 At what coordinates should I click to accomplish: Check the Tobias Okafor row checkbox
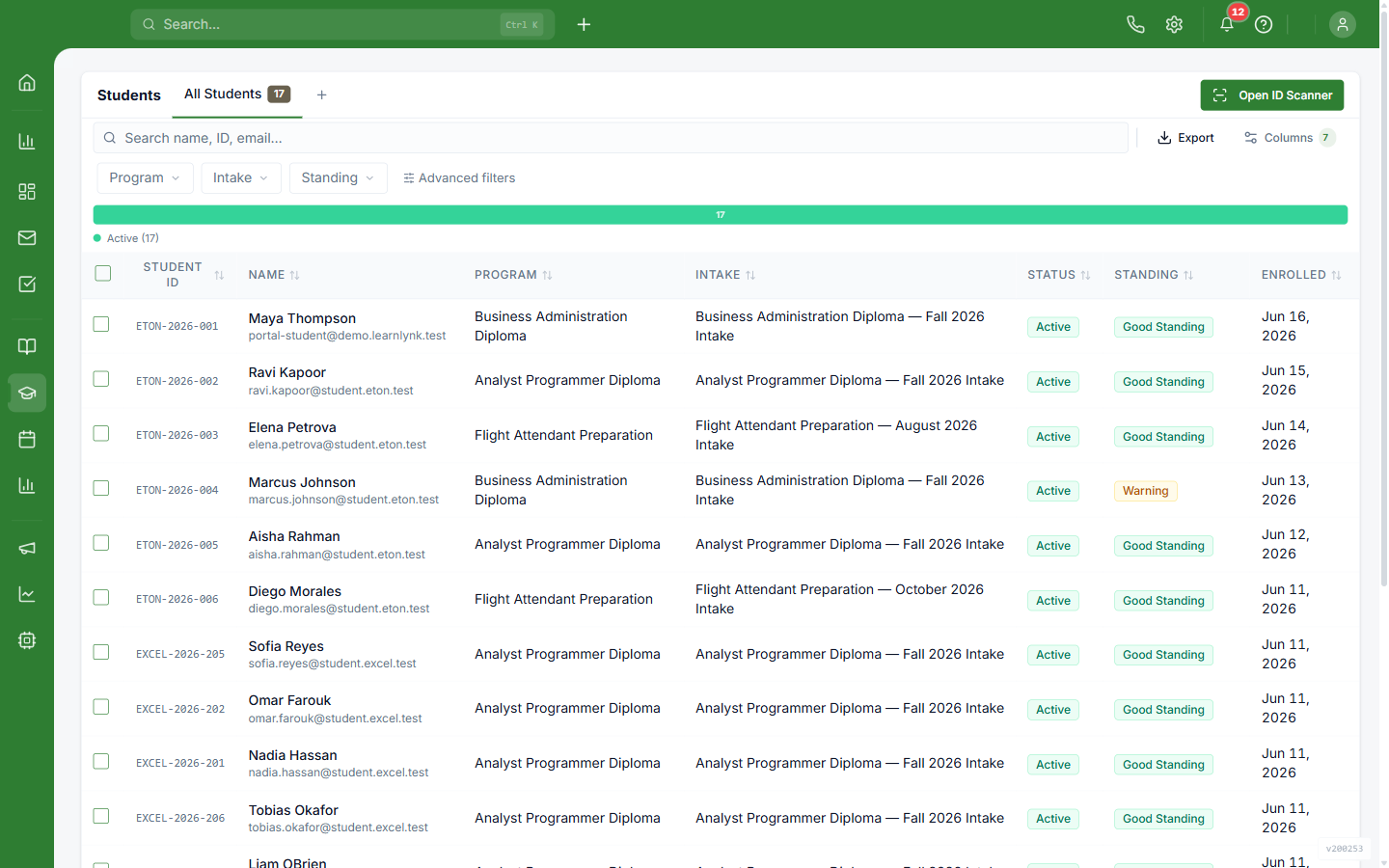[x=101, y=816]
